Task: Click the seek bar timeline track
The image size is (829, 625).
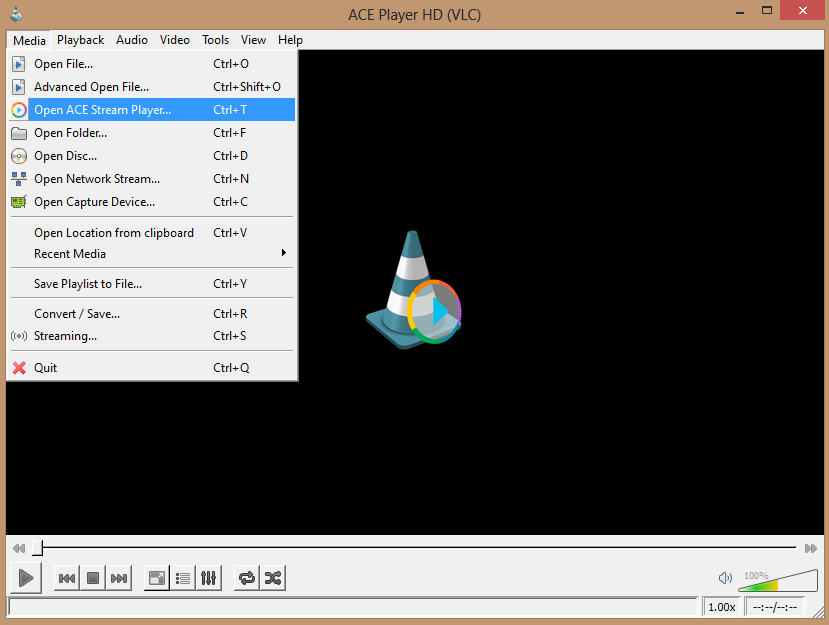Action: 415,548
